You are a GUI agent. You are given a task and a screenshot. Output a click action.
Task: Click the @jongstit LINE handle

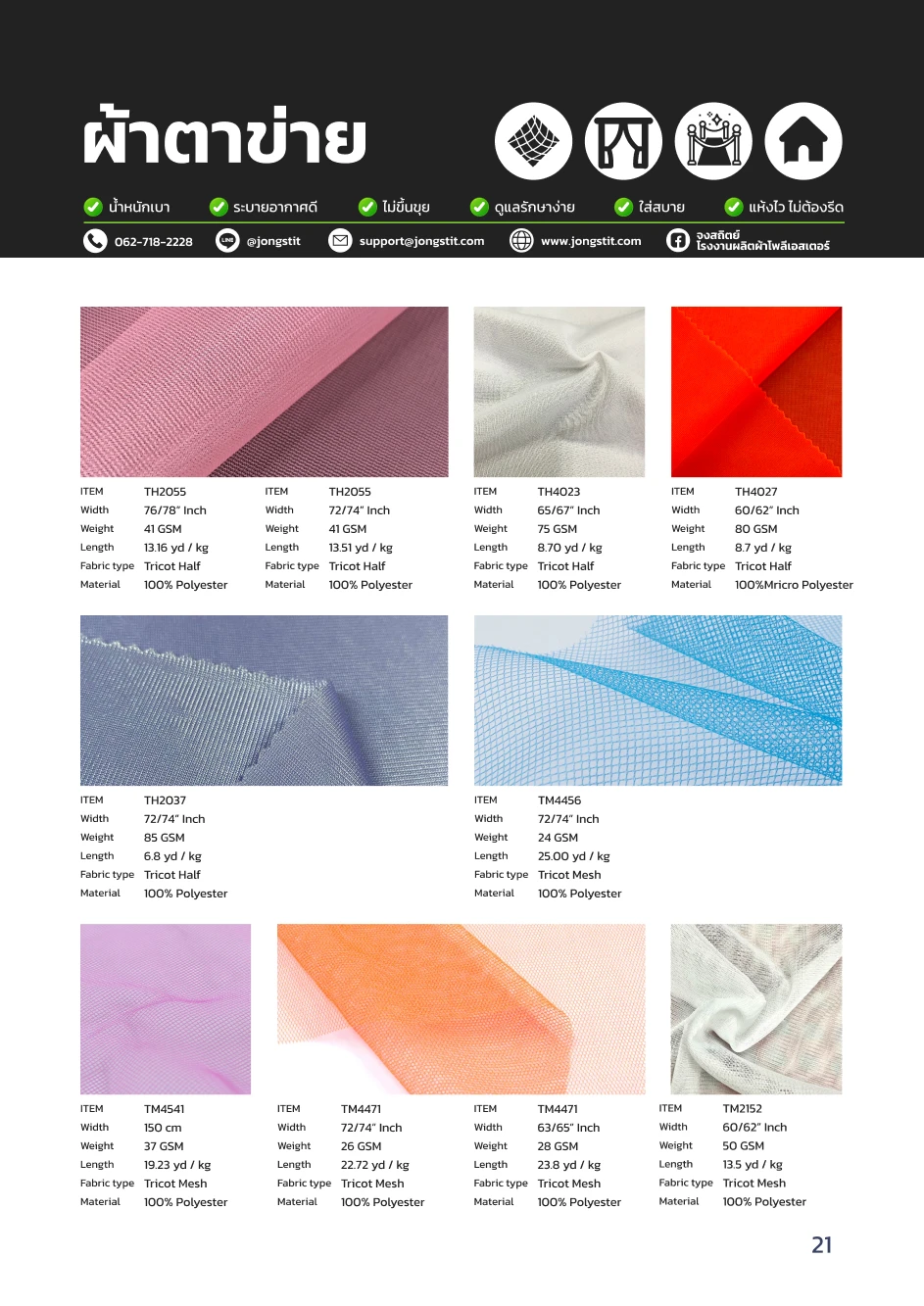pos(273,241)
